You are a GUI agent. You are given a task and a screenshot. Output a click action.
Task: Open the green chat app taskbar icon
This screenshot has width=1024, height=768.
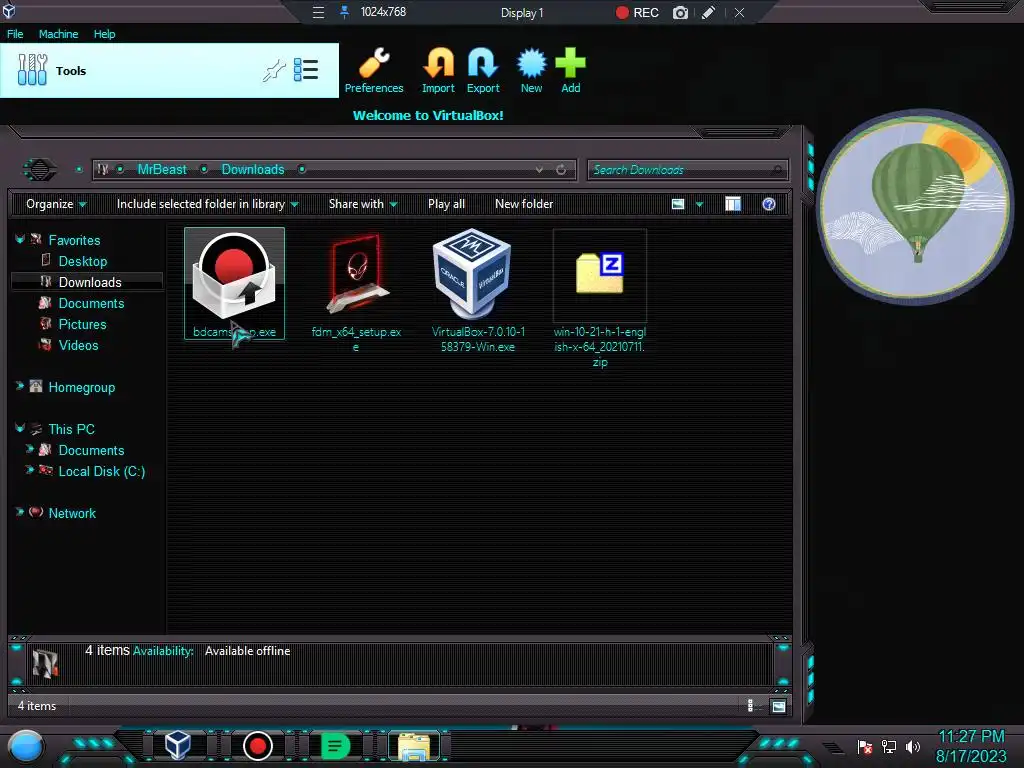(x=335, y=746)
